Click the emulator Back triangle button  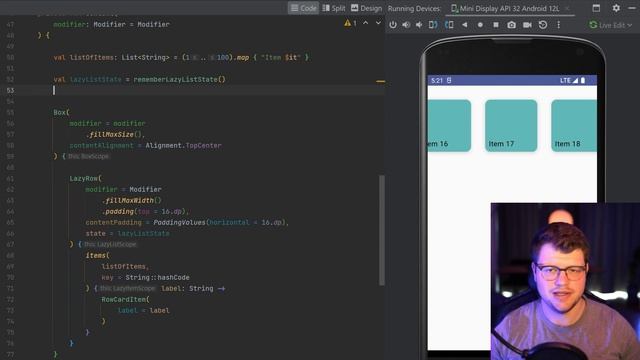[464, 25]
